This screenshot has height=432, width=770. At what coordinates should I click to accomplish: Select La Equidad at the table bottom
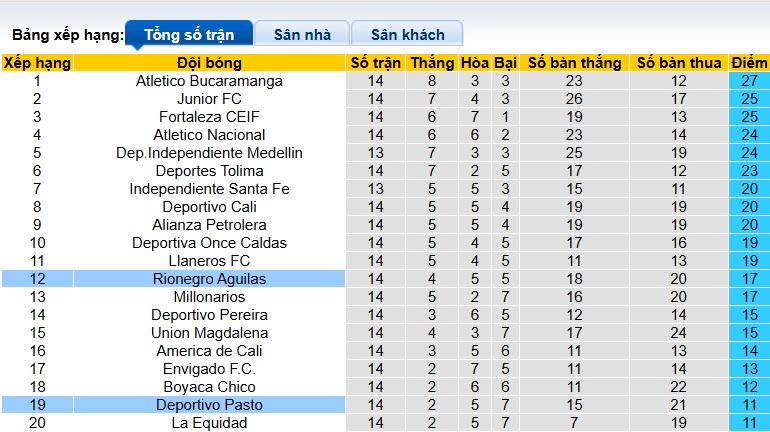[209, 423]
